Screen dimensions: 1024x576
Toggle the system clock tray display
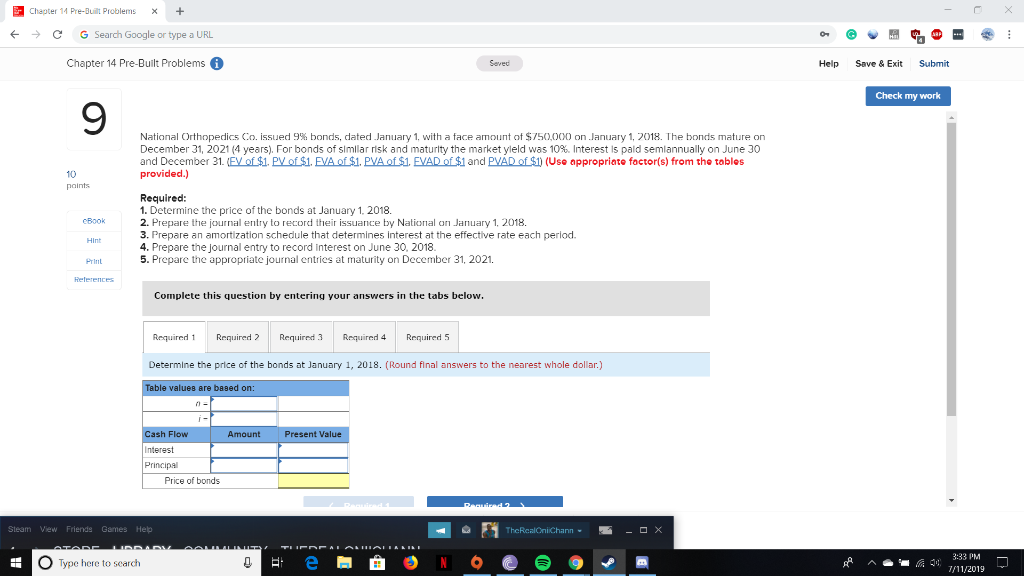967,561
